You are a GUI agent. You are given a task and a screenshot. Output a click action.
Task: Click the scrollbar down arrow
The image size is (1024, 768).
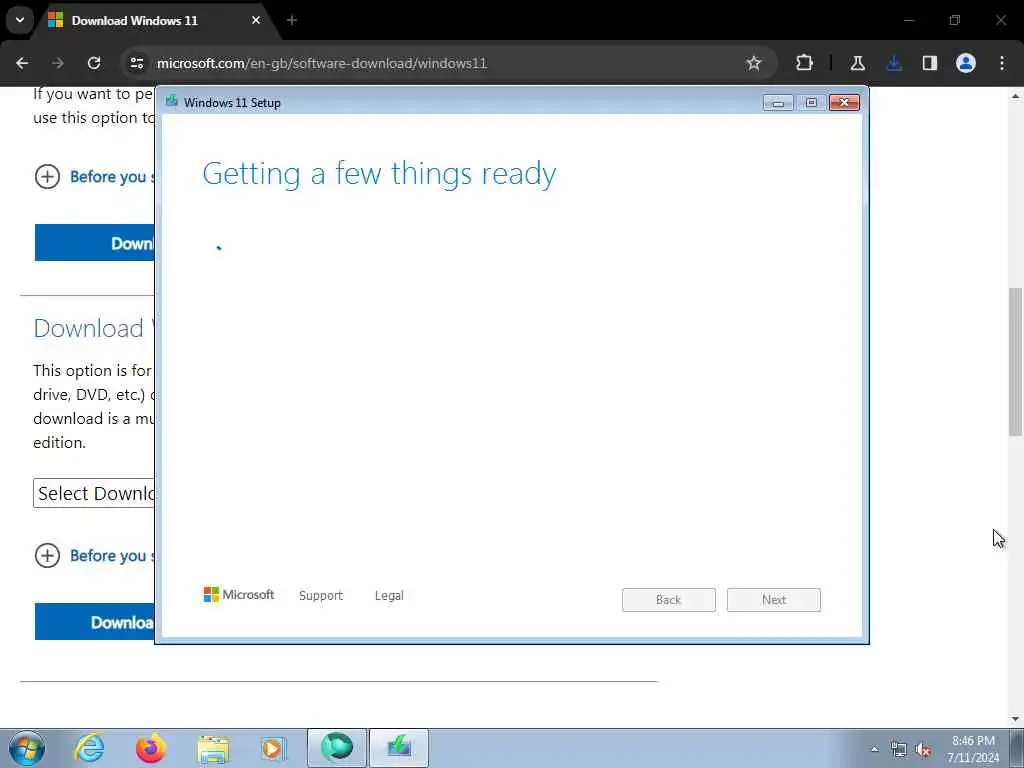pyautogui.click(x=1015, y=719)
